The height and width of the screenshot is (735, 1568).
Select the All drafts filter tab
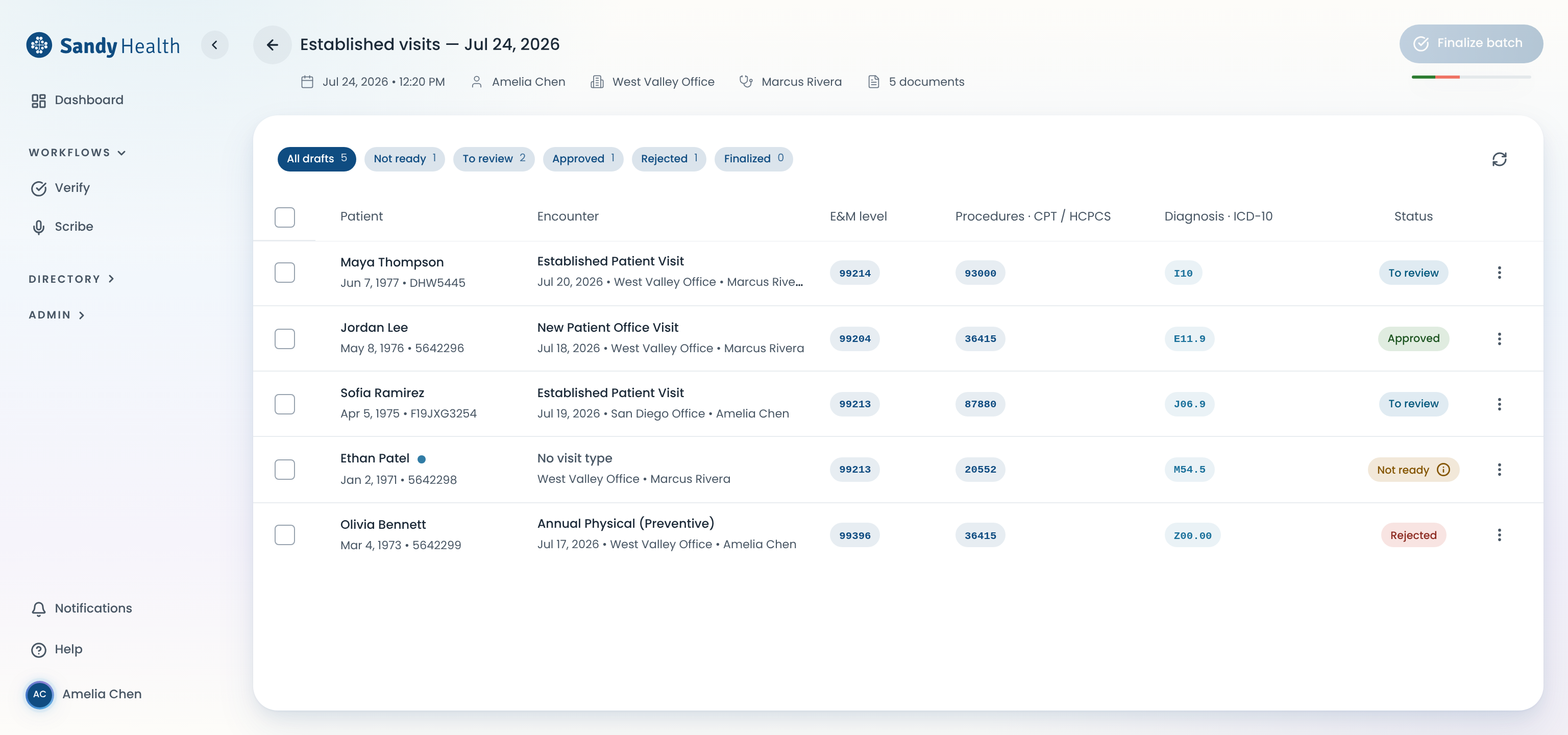[x=316, y=159]
